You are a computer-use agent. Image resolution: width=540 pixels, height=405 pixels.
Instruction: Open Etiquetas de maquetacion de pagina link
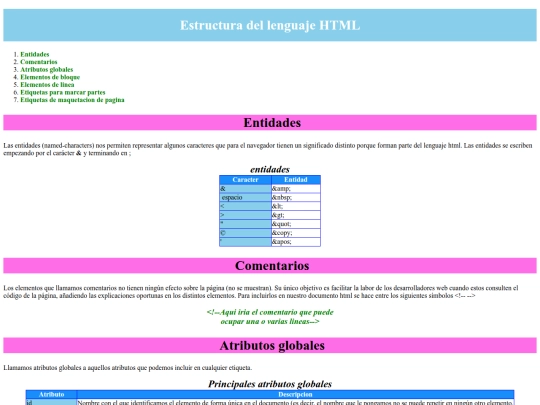[x=72, y=100]
